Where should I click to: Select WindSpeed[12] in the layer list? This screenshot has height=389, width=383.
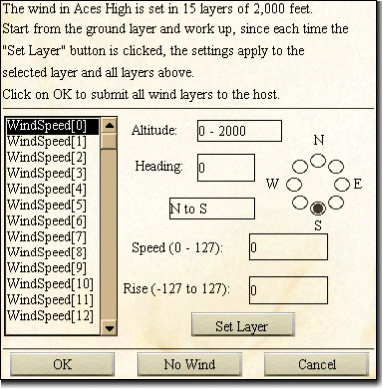point(52,316)
